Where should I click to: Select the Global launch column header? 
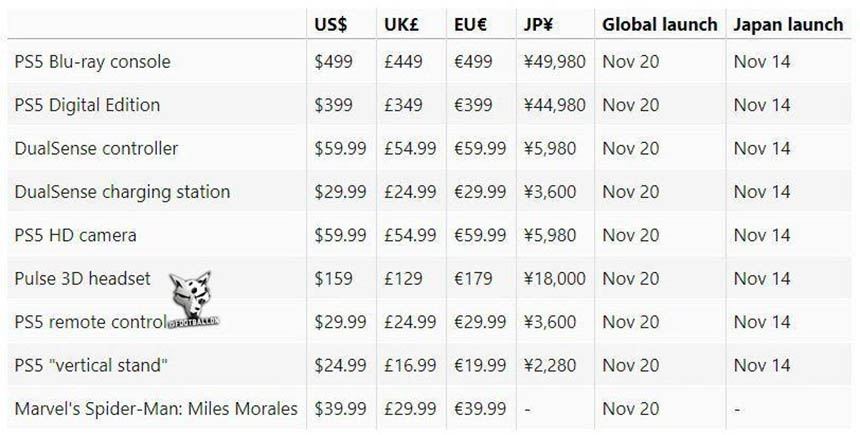[x=659, y=24]
